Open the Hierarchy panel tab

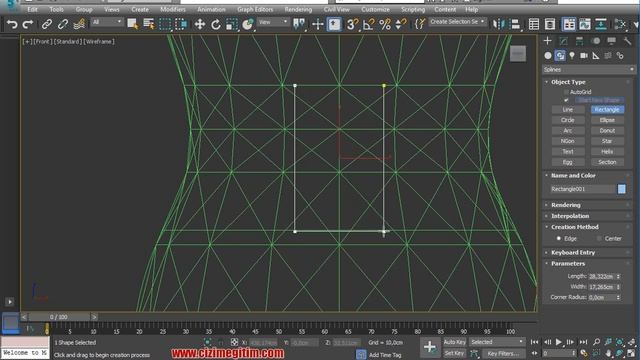pyautogui.click(x=579, y=41)
